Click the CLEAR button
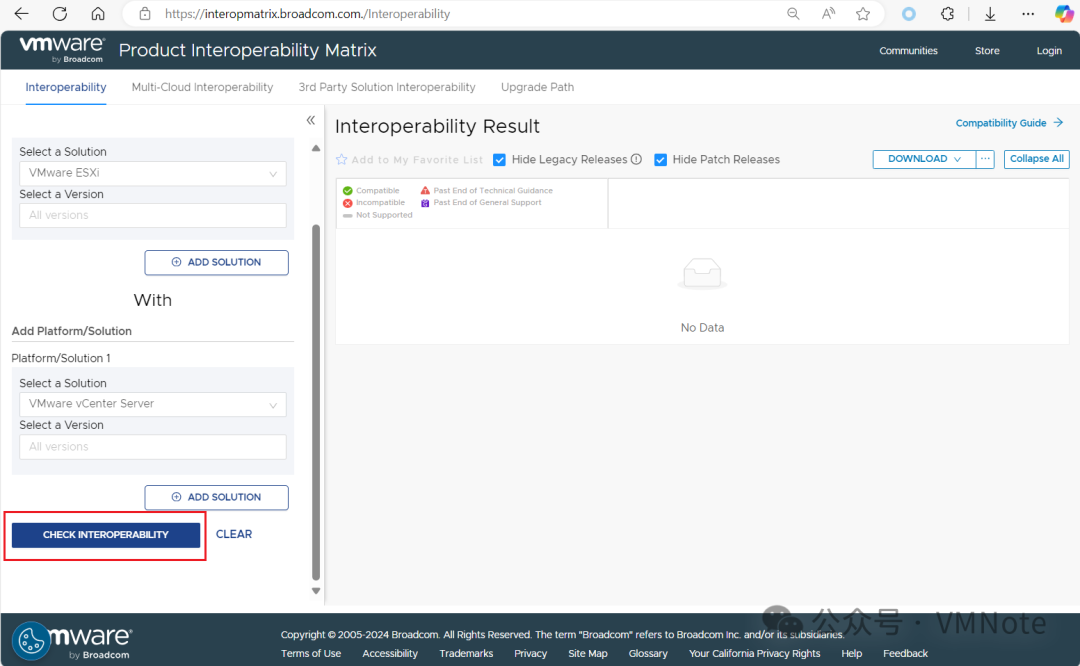The width and height of the screenshot is (1080, 666). point(234,534)
